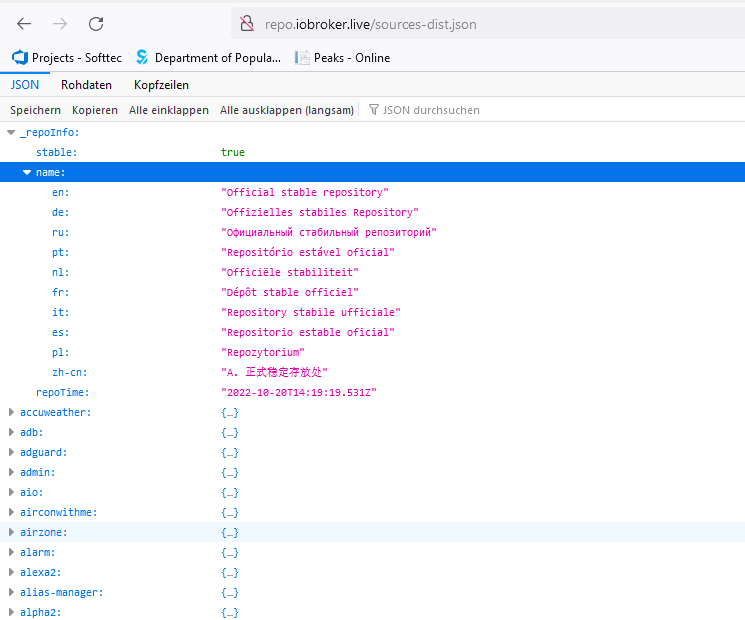
Task: Open the Projects - Softtec bookmark
Action: point(67,57)
